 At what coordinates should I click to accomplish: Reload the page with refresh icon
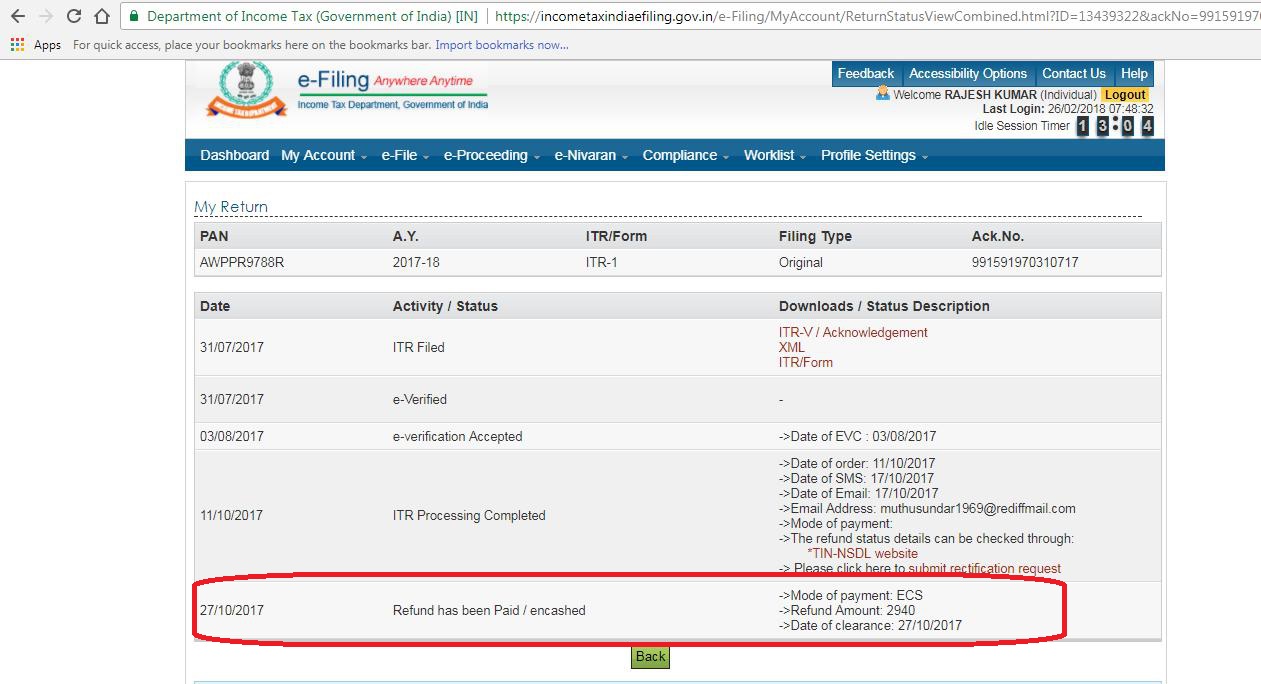[x=73, y=16]
